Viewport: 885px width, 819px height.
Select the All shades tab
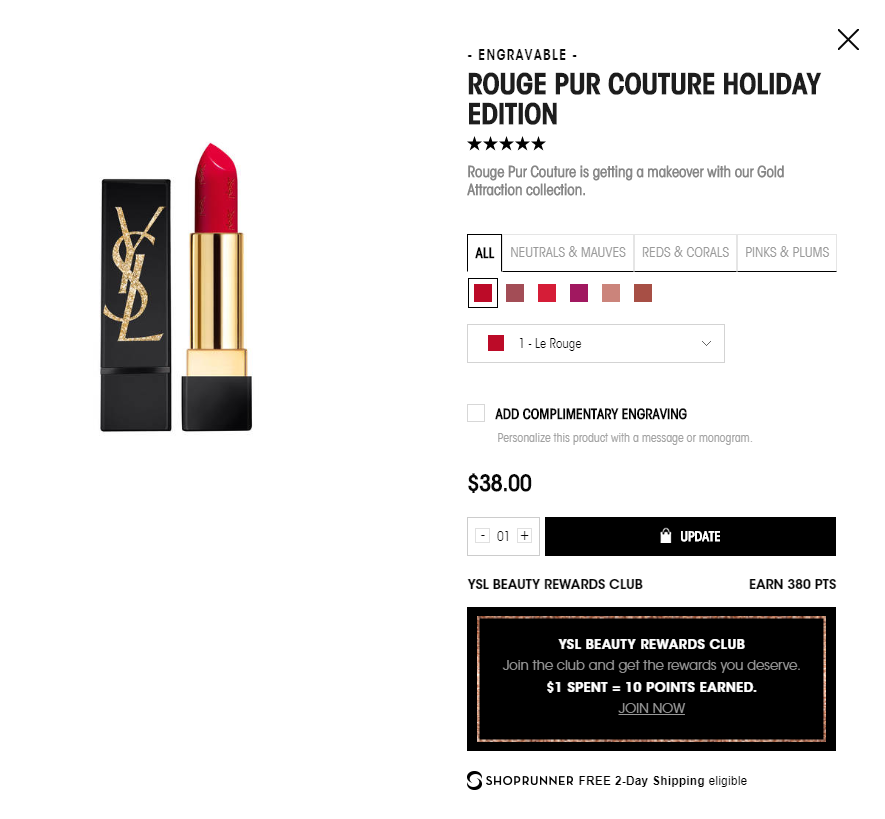click(484, 252)
